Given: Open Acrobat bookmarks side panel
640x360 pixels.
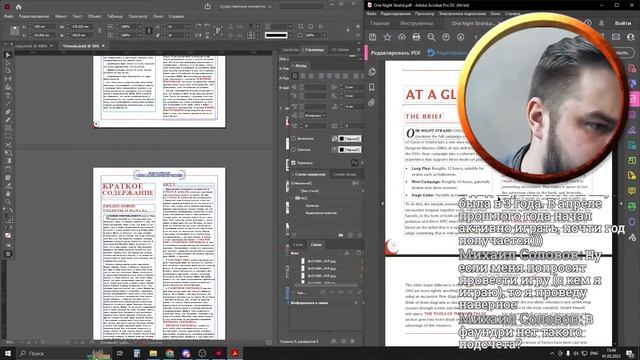Looking at the screenshot, I should [x=372, y=87].
